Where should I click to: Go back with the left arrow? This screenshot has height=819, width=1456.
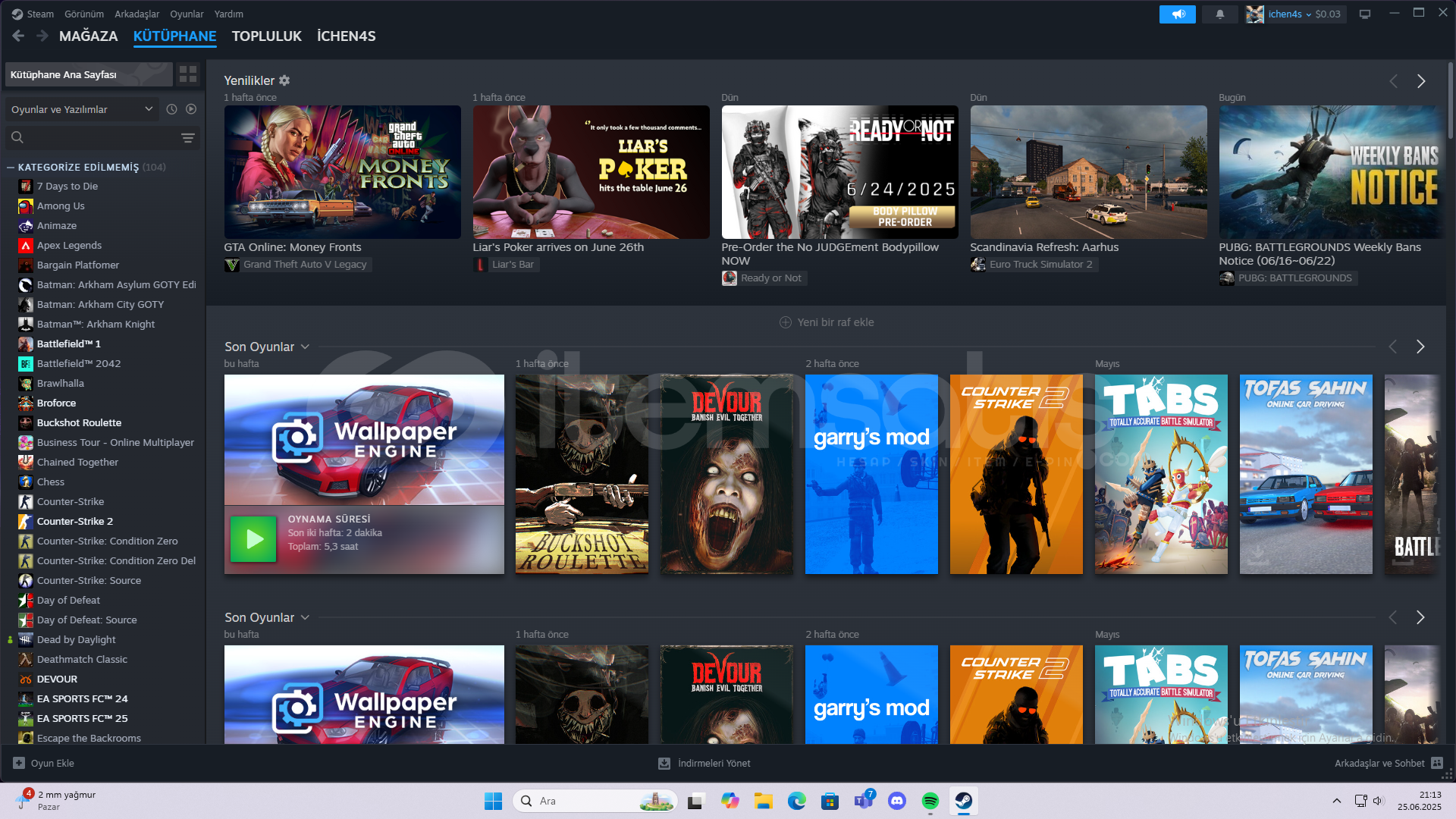coord(18,36)
